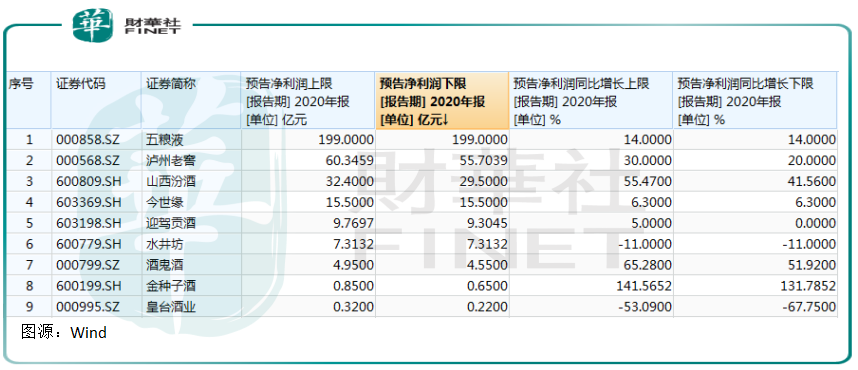Select the -67.7500 growth cell
Viewport: 858px width, 370px height.
coord(755,308)
